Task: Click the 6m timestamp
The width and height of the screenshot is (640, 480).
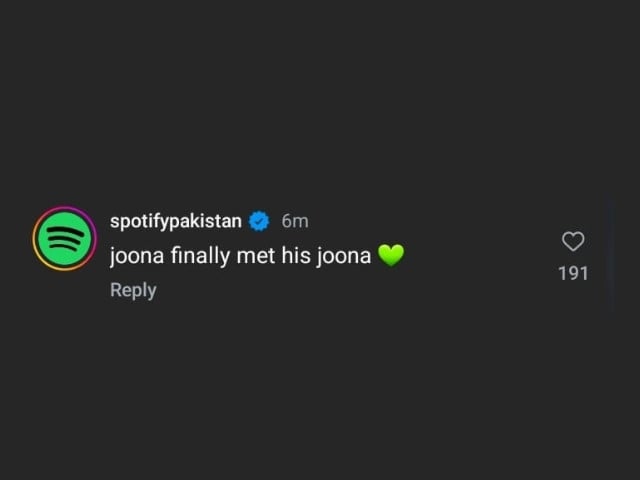Action: click(295, 221)
